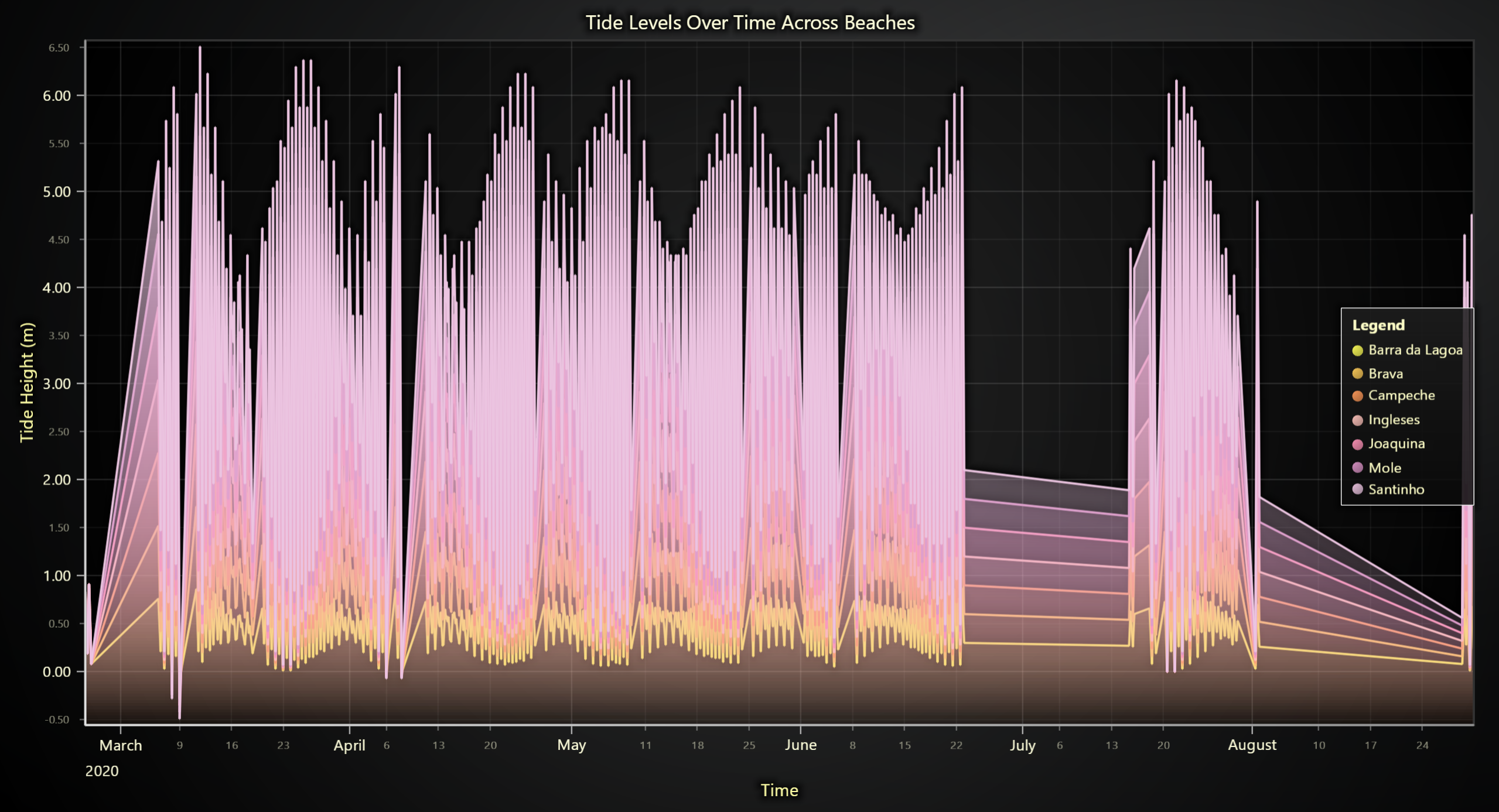Click the April label on time axis
The height and width of the screenshot is (812, 1499).
[349, 745]
